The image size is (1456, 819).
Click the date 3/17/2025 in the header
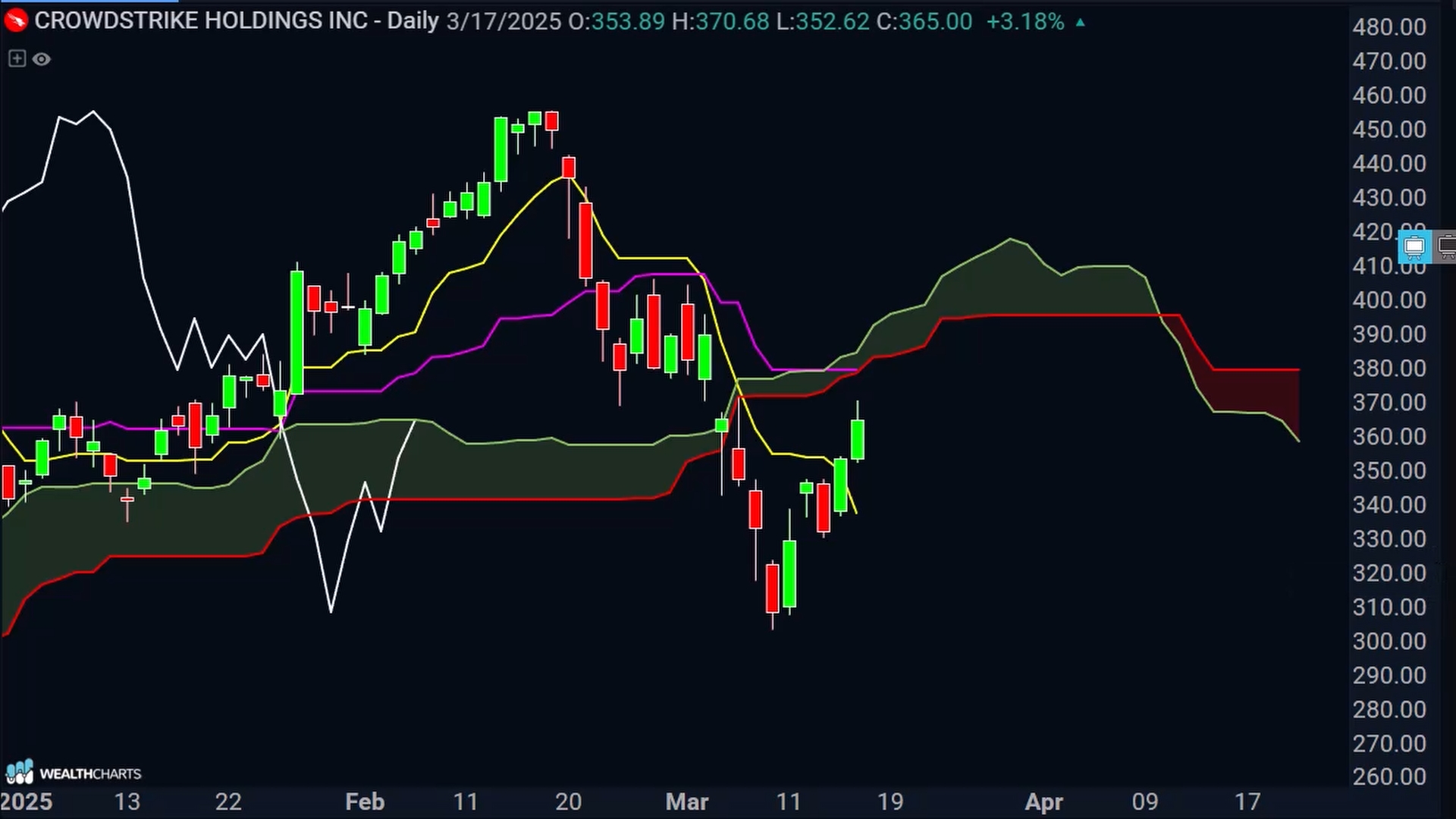coord(504,21)
